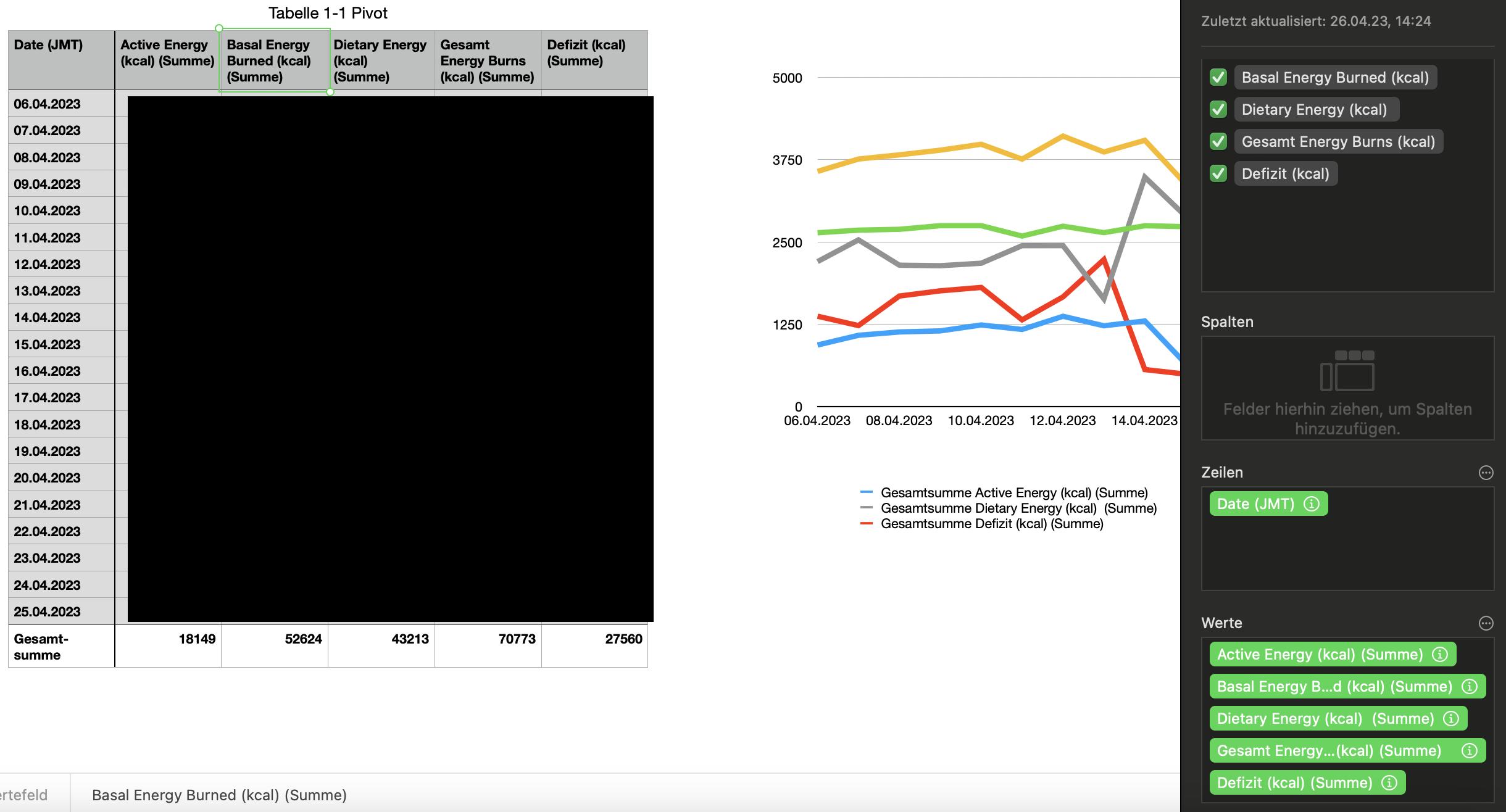The width and height of the screenshot is (1506, 812).
Task: Open info for Active Energy (kcal) (Summe)
Action: [x=1439, y=655]
